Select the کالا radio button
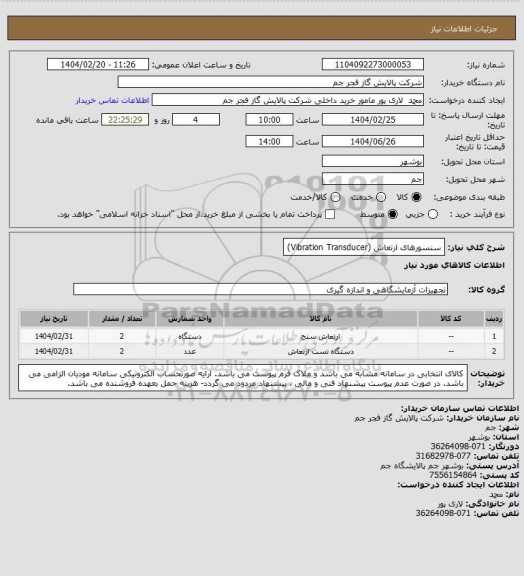Viewport: 524px width, 576px height. point(416,197)
